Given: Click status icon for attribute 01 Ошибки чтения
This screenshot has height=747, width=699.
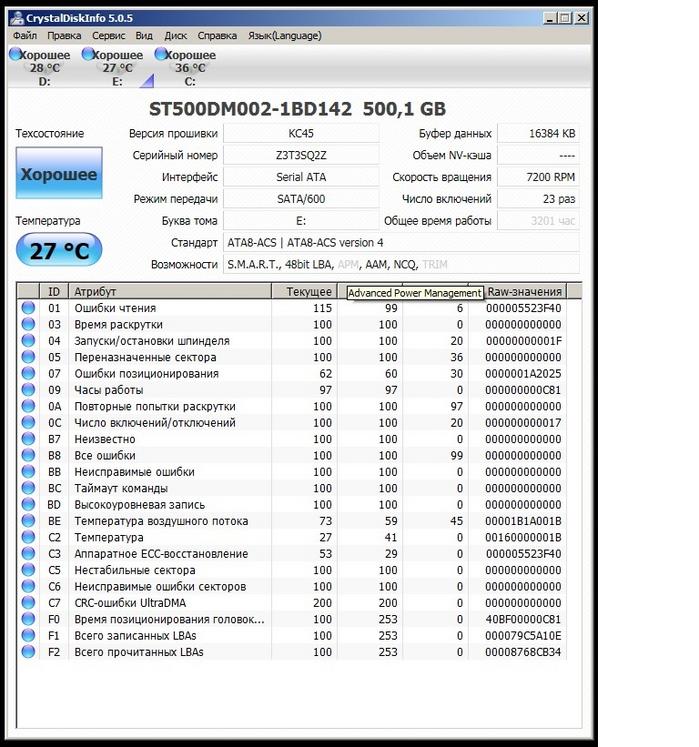Looking at the screenshot, I should pos(28,308).
